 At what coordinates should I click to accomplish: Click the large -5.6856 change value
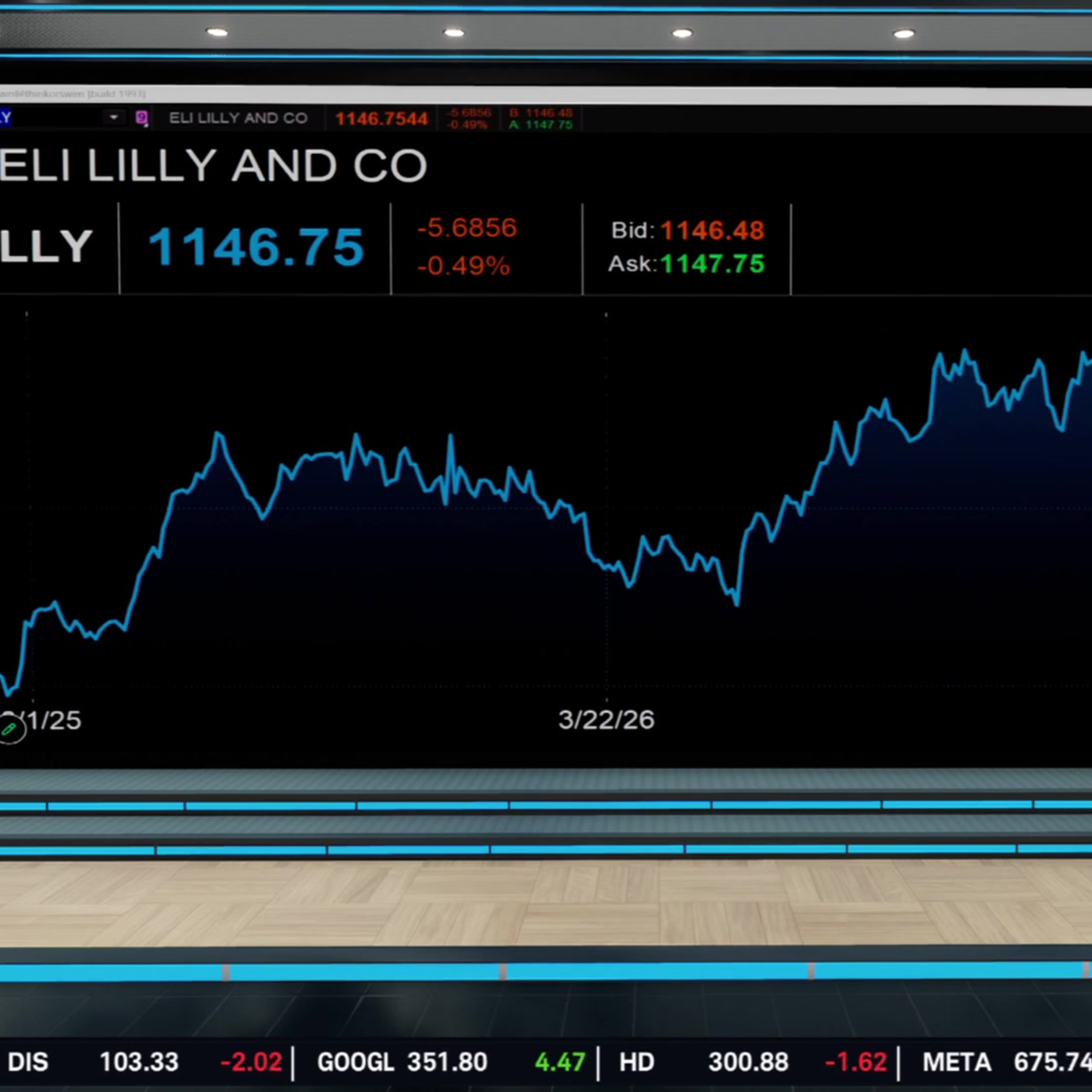[467, 228]
